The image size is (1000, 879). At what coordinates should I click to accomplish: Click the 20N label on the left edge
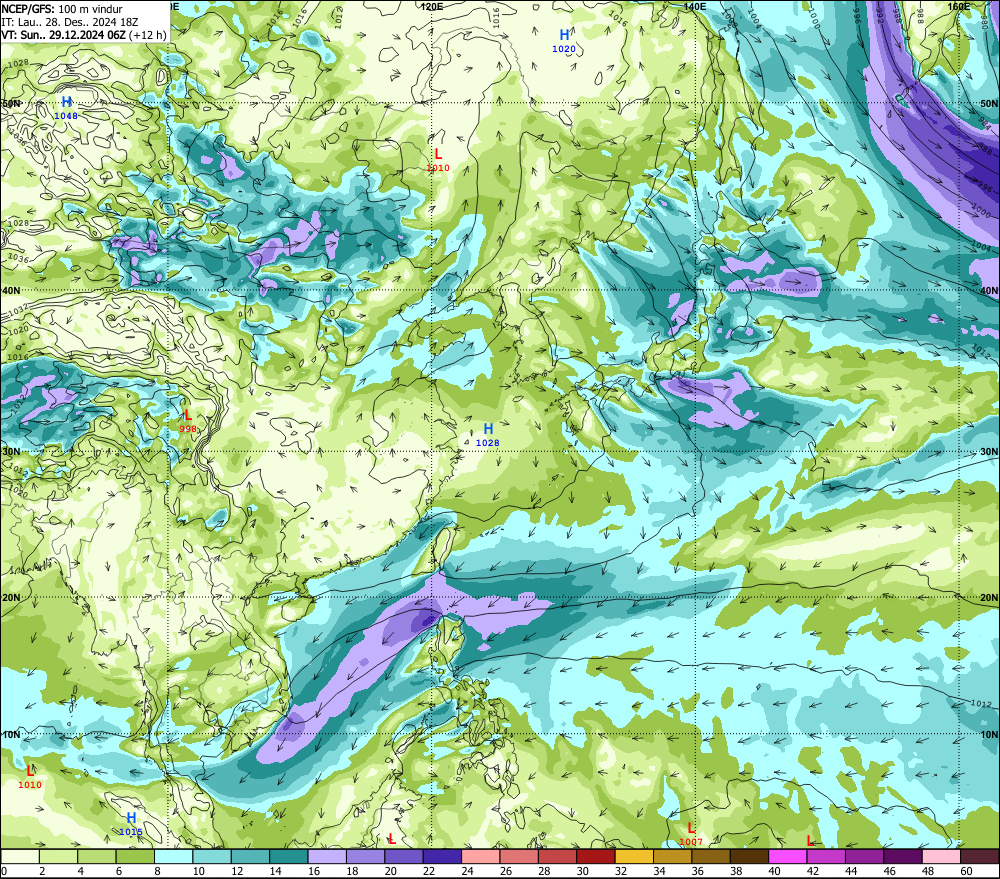(11, 598)
